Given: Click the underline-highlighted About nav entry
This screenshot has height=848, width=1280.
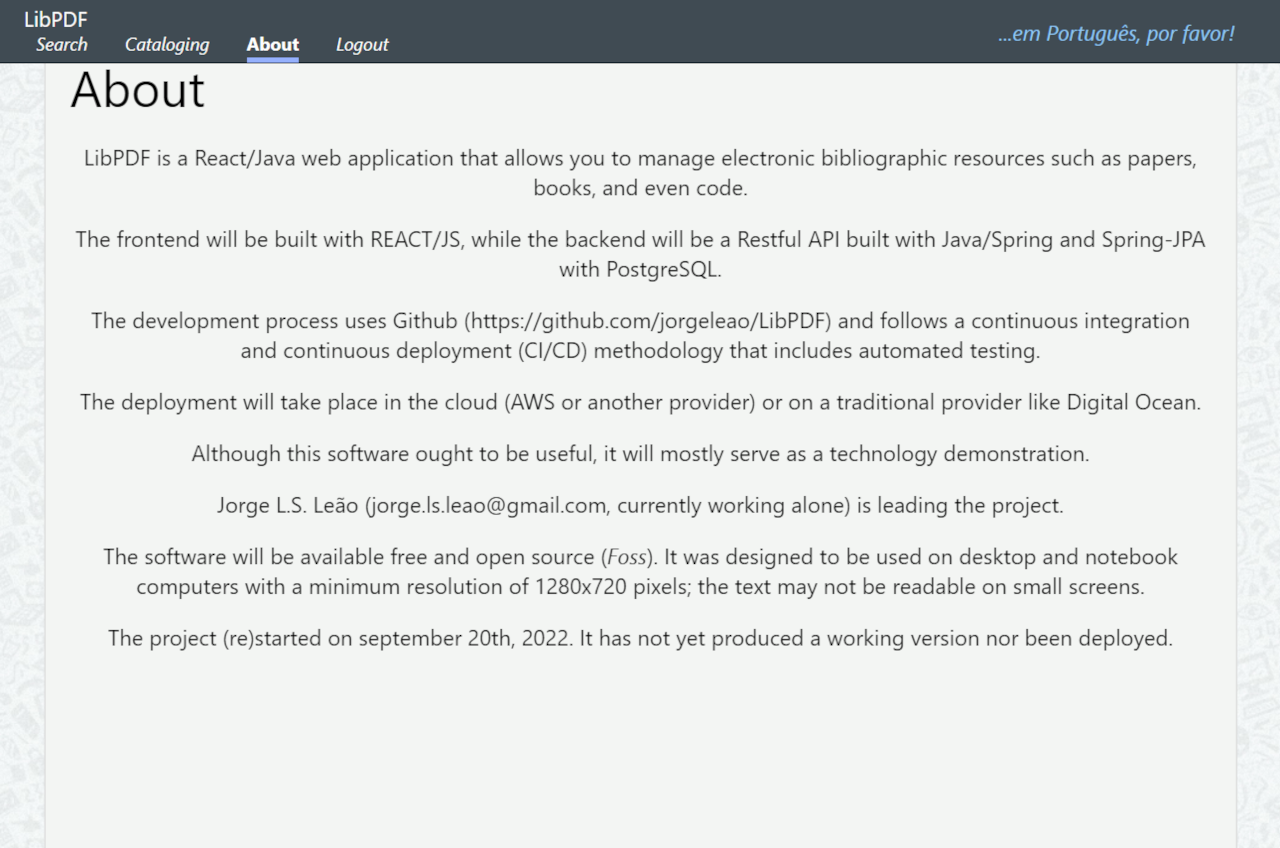Looking at the screenshot, I should click(x=272, y=44).
